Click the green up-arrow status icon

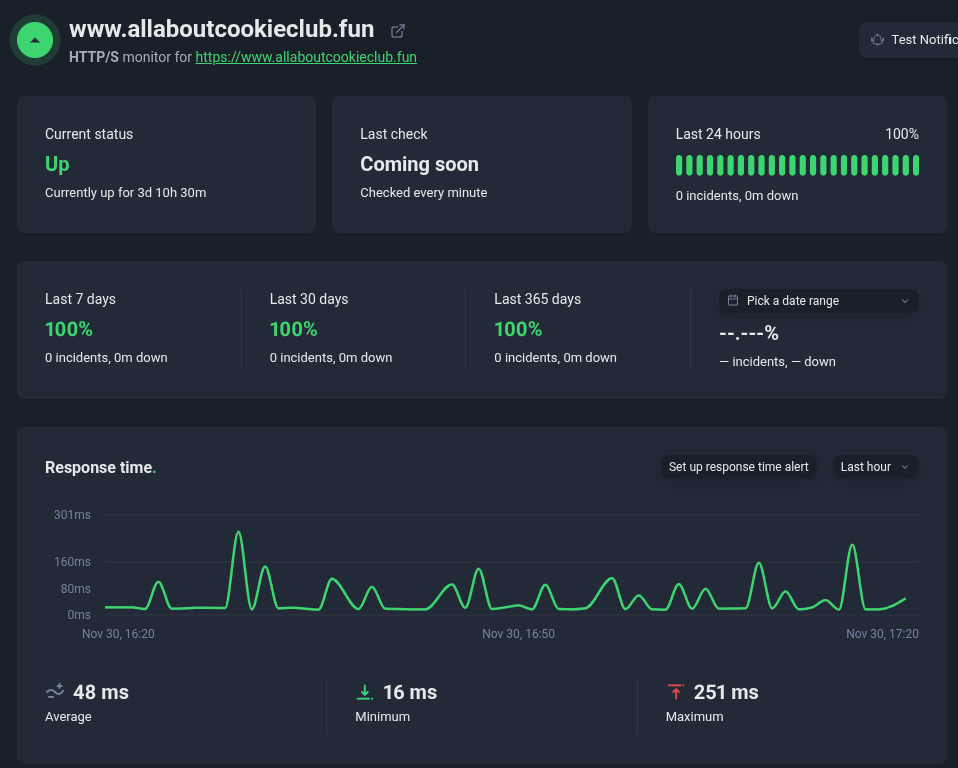coord(34,40)
